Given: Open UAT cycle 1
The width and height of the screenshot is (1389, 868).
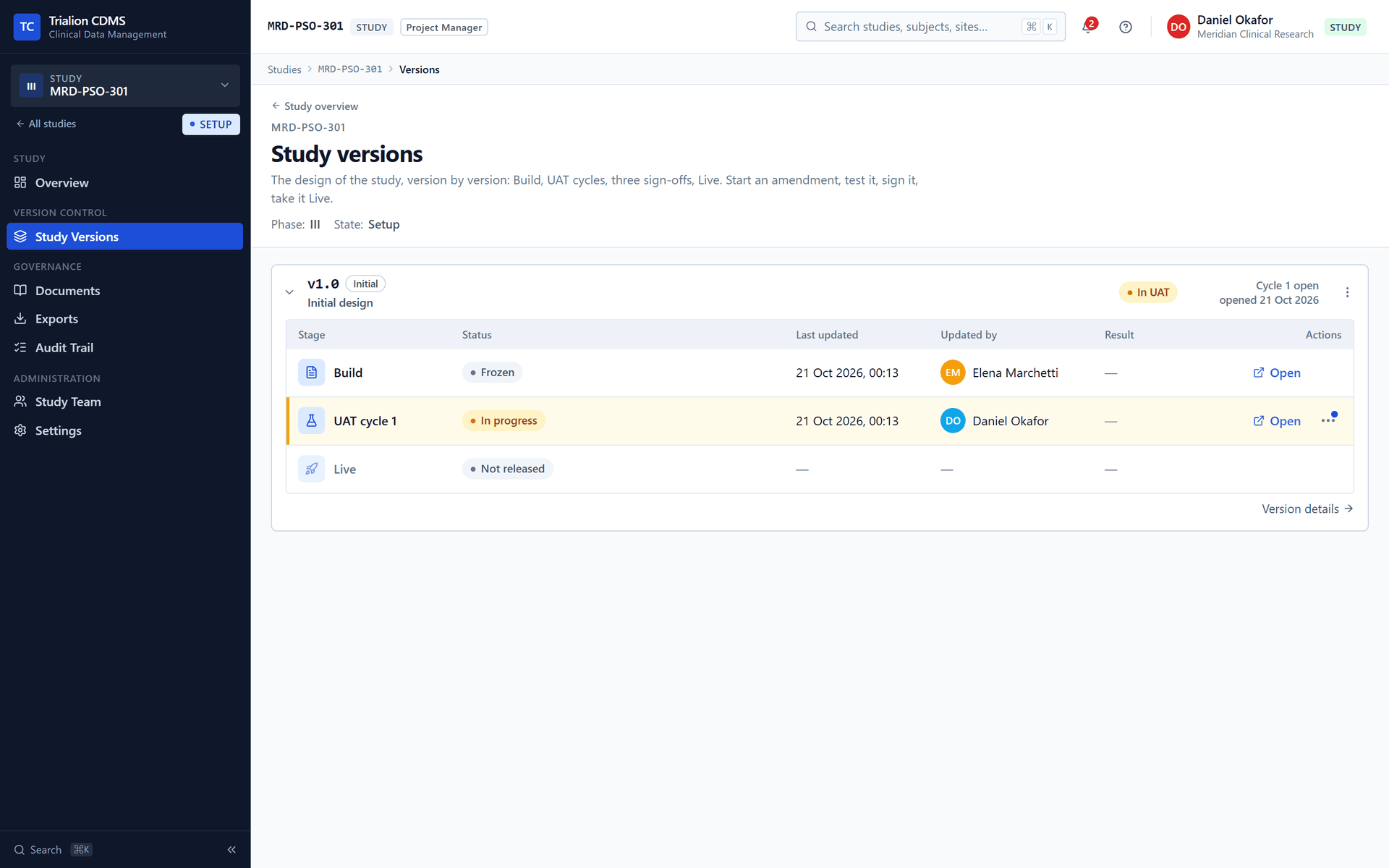Looking at the screenshot, I should coord(1277,421).
